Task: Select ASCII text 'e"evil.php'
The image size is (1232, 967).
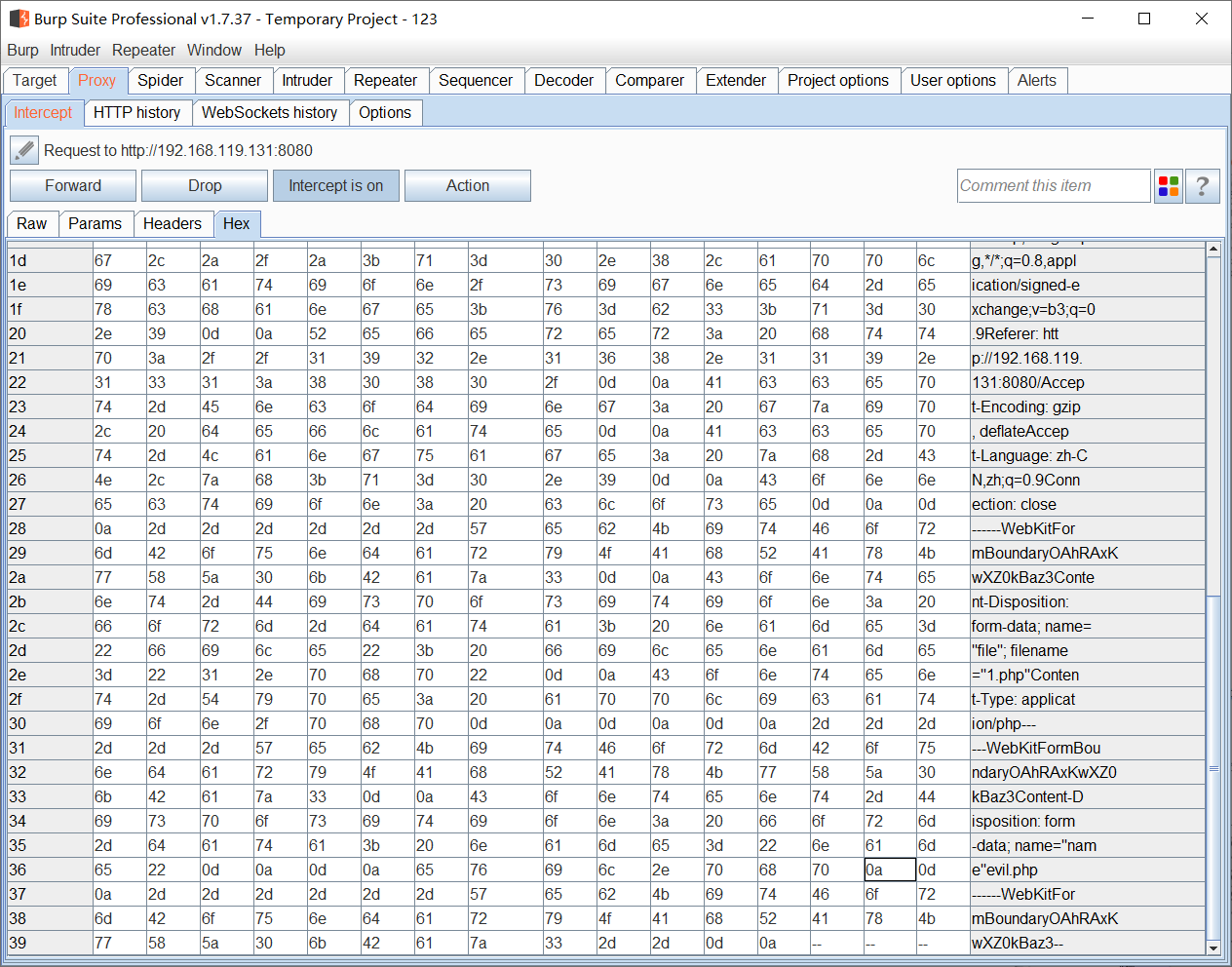Action: pyautogui.click(x=1005, y=870)
